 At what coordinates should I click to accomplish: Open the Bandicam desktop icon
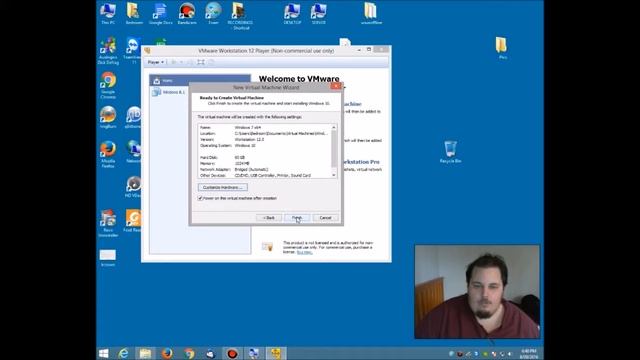click(x=187, y=13)
